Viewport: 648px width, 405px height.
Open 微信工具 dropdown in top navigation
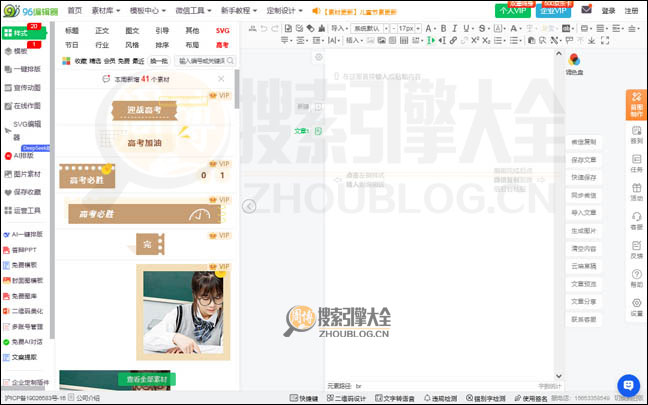pos(193,10)
